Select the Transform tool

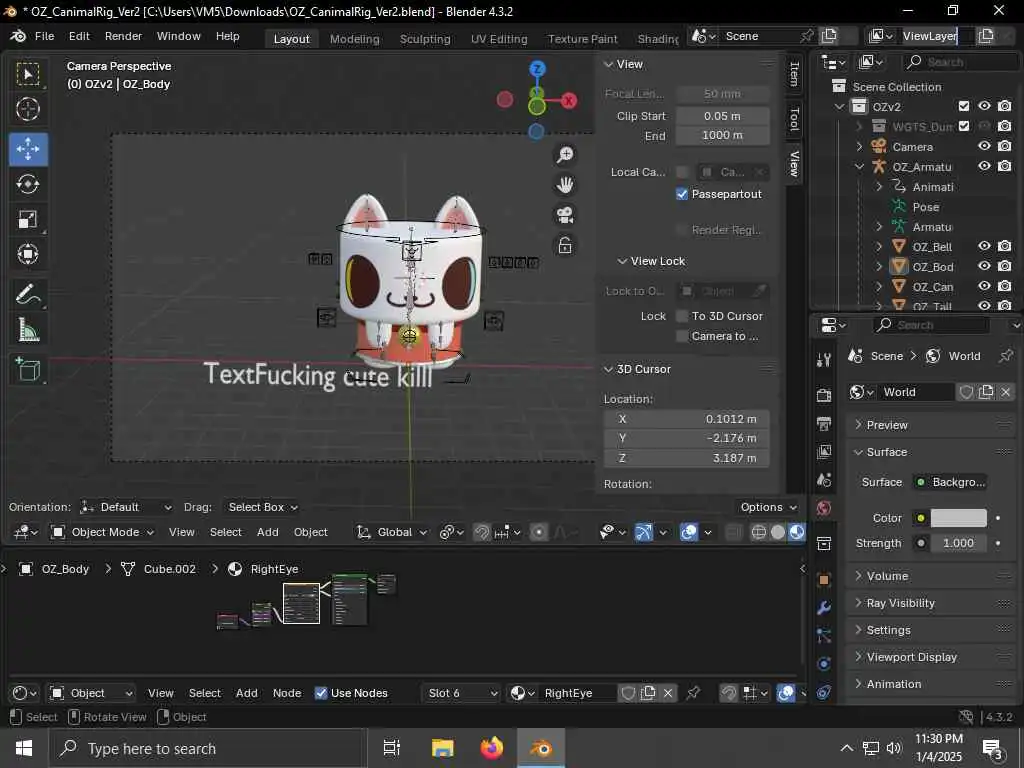tap(27, 254)
